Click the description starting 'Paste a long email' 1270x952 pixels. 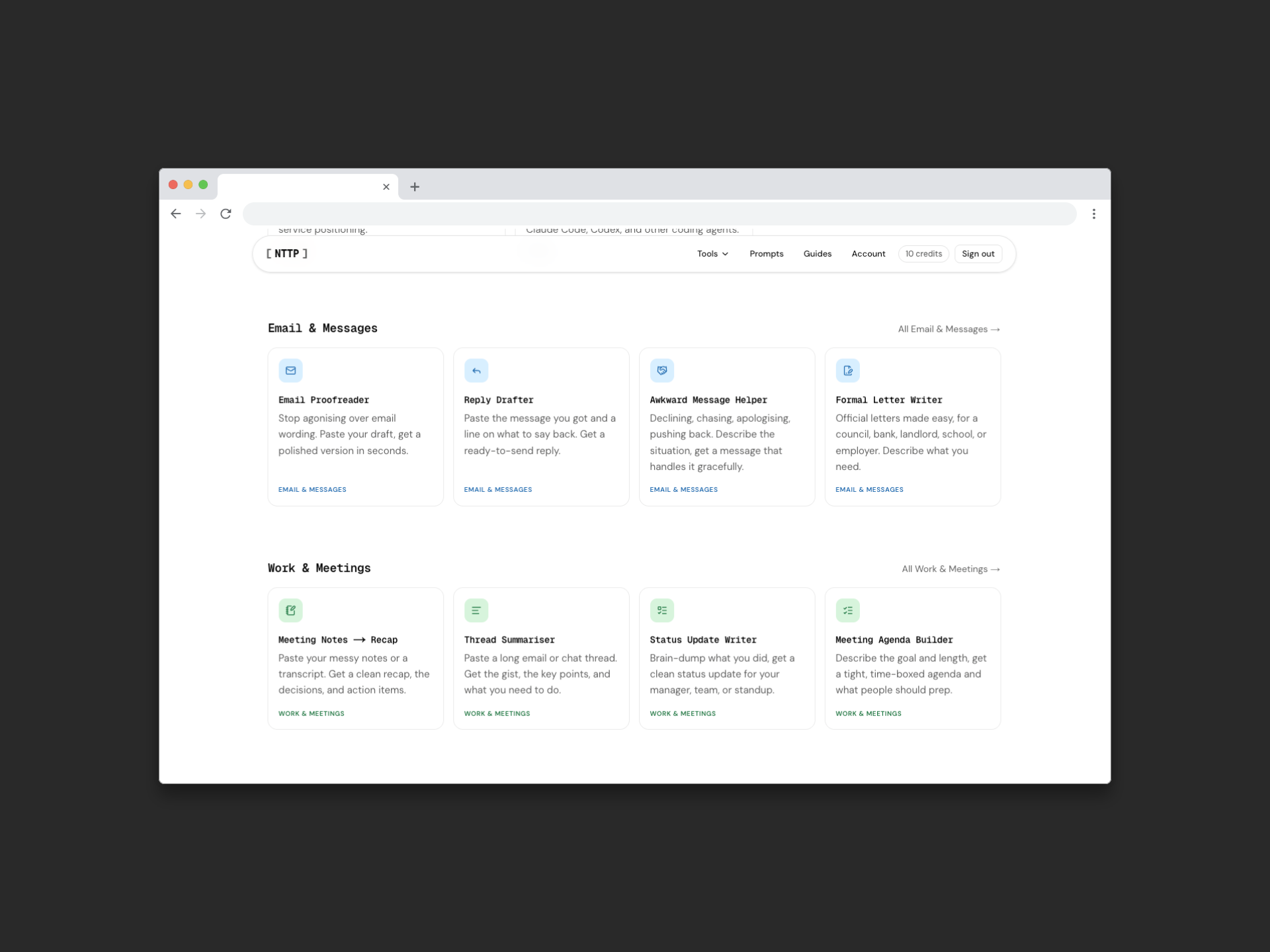pos(540,674)
